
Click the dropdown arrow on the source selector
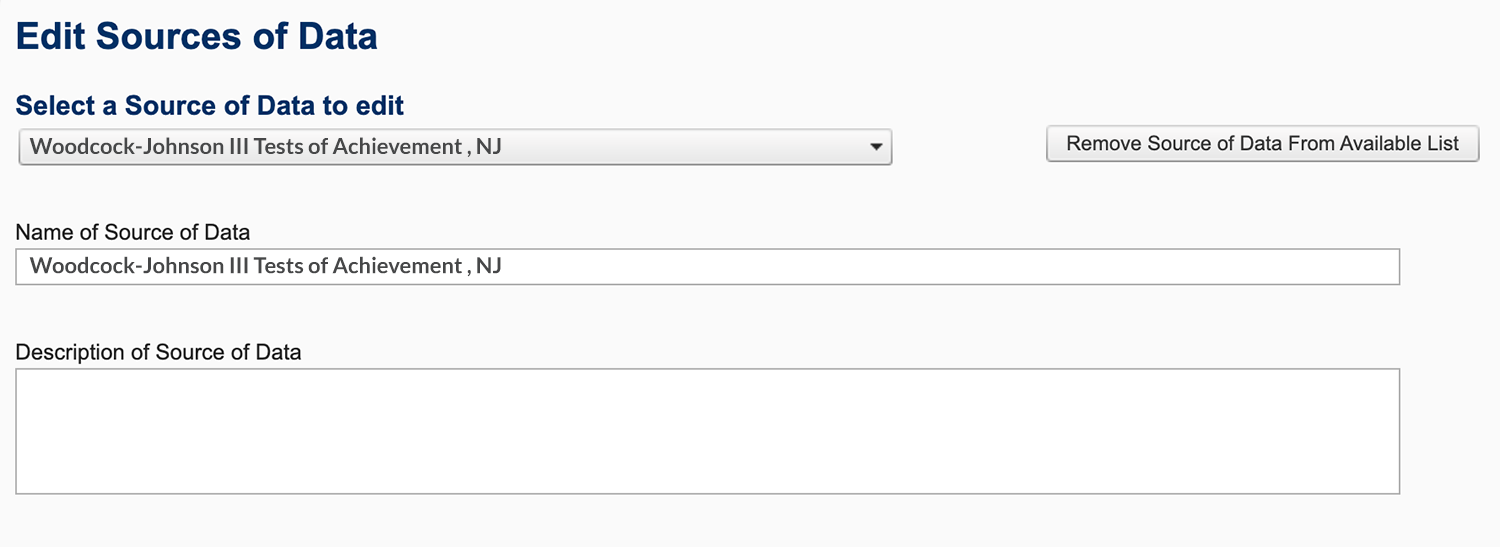[876, 147]
